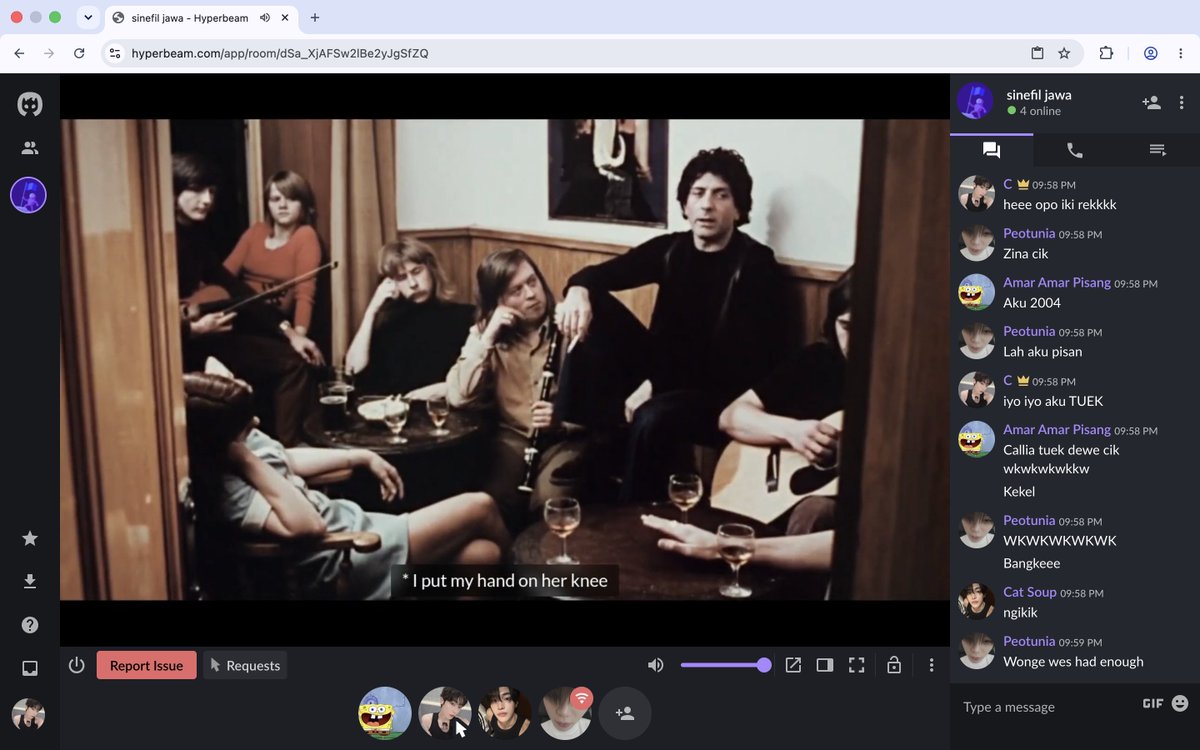1200x750 pixels.
Task: Adjust the volume slider
Action: [x=725, y=665]
